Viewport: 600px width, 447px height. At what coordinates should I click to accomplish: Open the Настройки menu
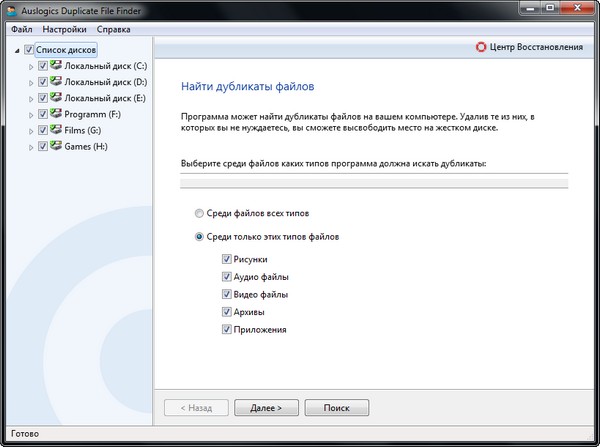pos(64,29)
